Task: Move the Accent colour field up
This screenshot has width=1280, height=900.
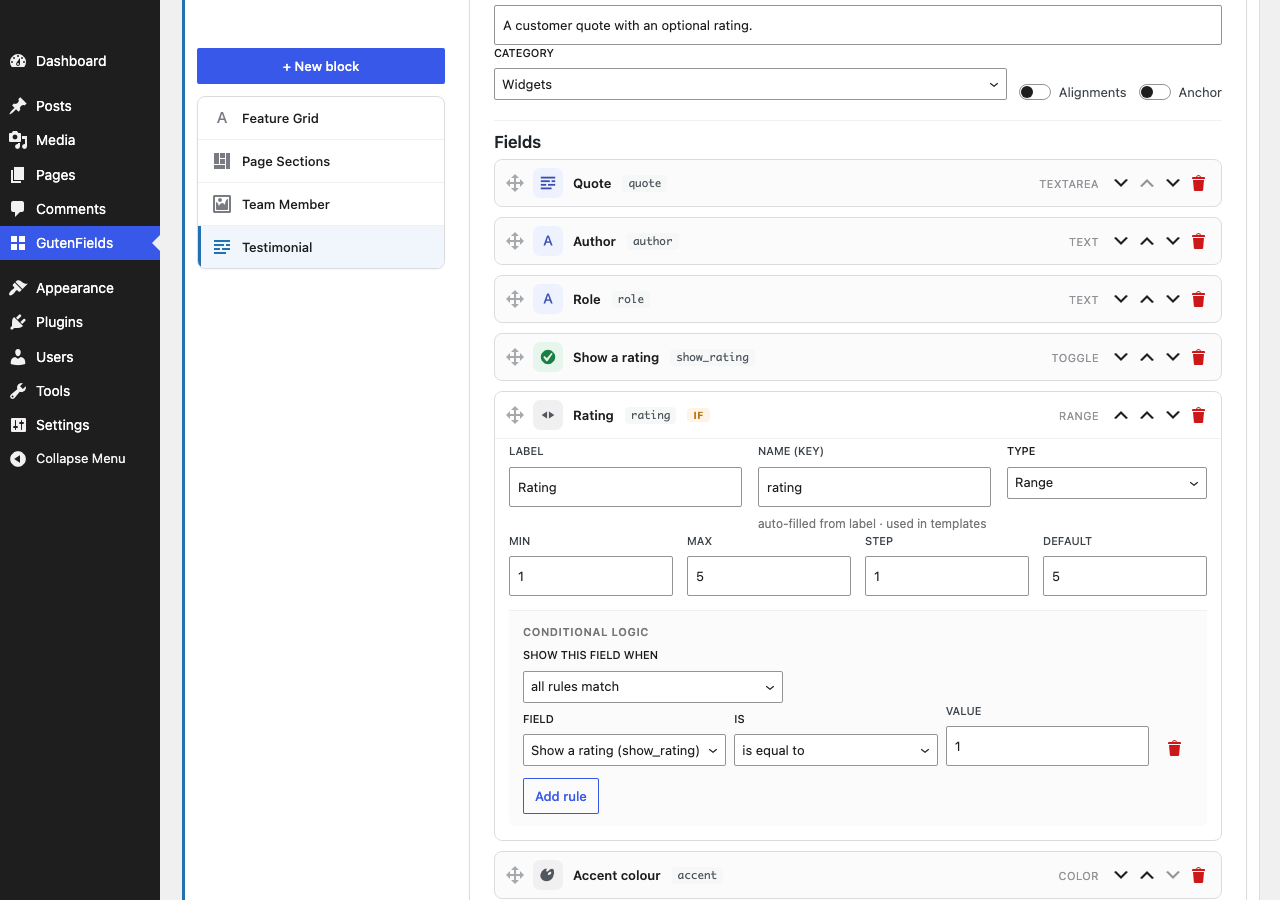Action: 1147,875
